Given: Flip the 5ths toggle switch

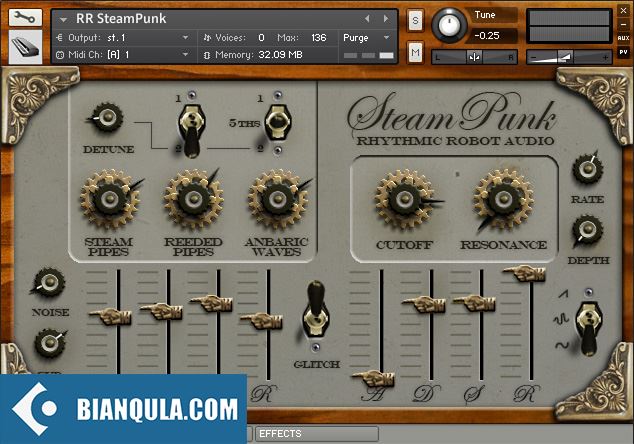Looking at the screenshot, I should click(277, 121).
